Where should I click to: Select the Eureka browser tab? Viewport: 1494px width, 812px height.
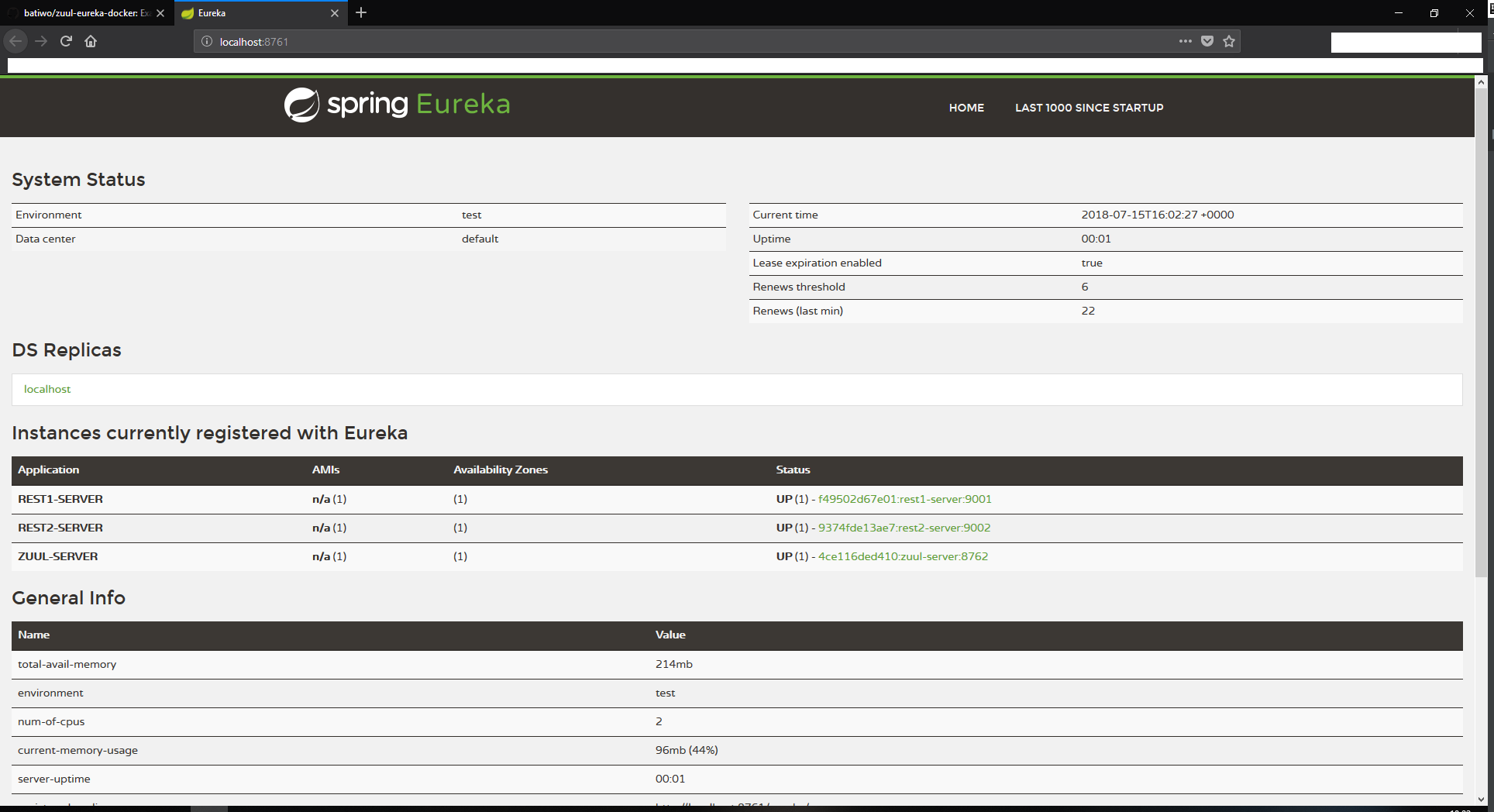pos(260,13)
